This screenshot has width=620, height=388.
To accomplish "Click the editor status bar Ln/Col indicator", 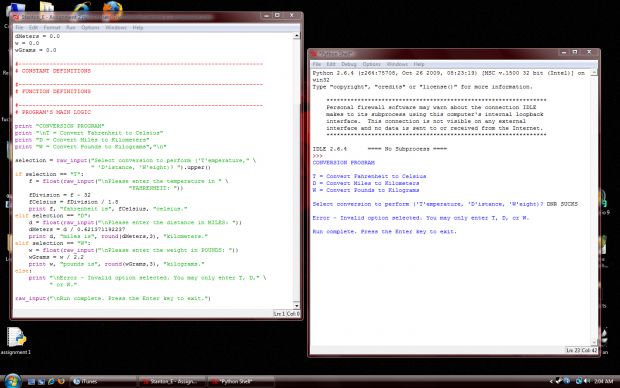I will coord(286,314).
